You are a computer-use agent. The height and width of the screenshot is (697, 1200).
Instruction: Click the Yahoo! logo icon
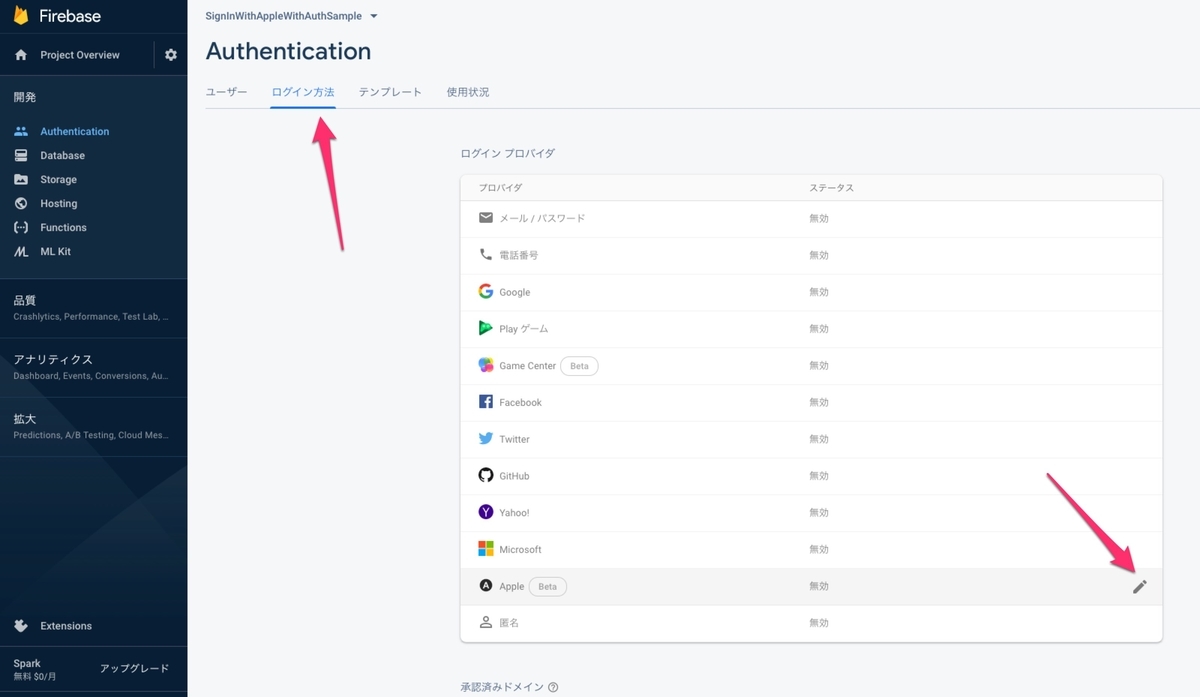click(486, 512)
